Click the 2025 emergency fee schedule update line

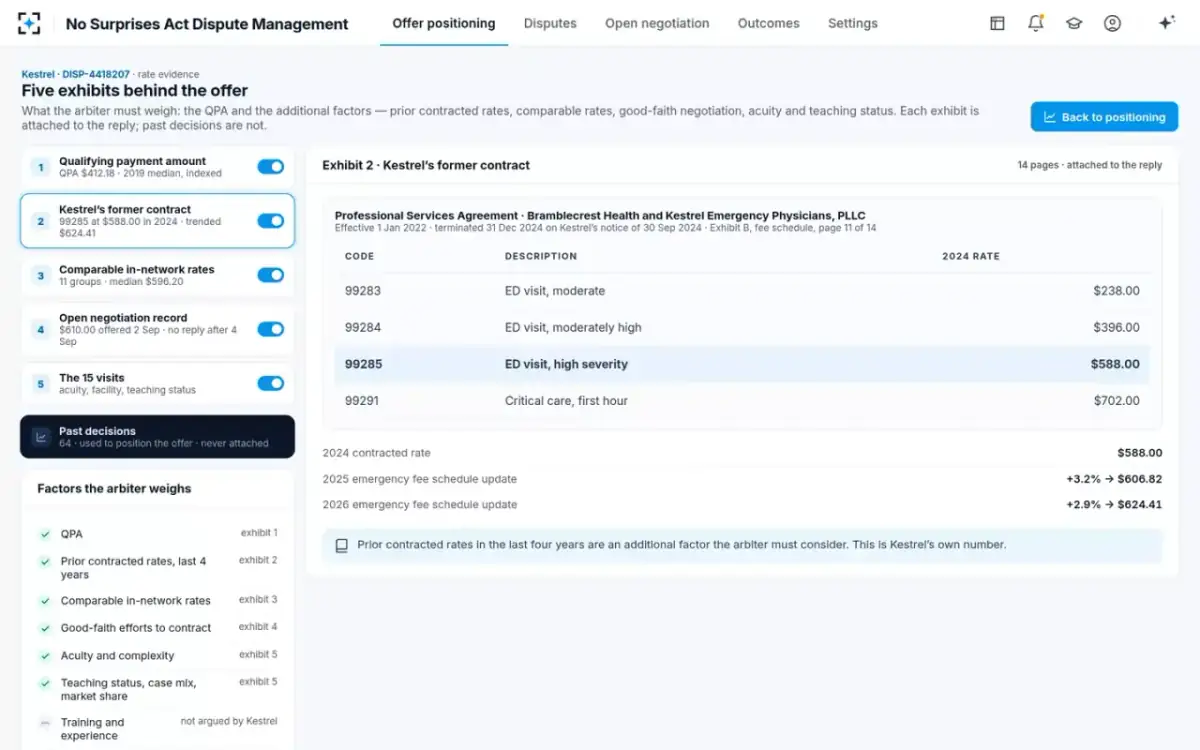(x=742, y=479)
